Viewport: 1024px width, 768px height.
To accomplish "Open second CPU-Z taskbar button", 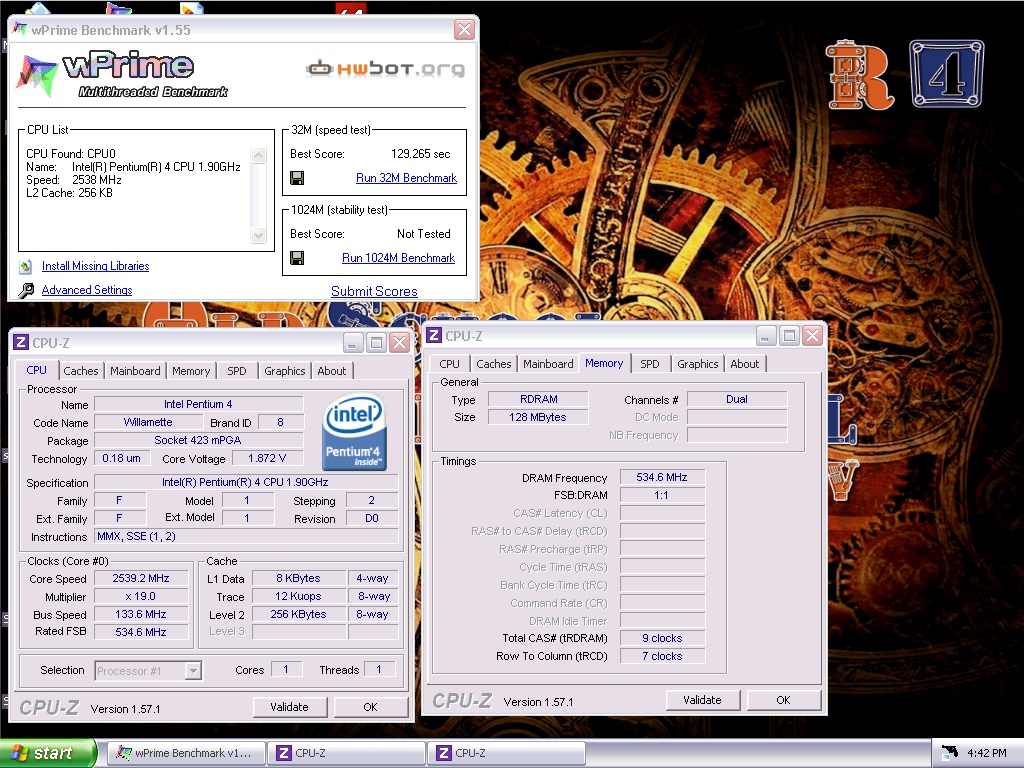I will [x=506, y=753].
